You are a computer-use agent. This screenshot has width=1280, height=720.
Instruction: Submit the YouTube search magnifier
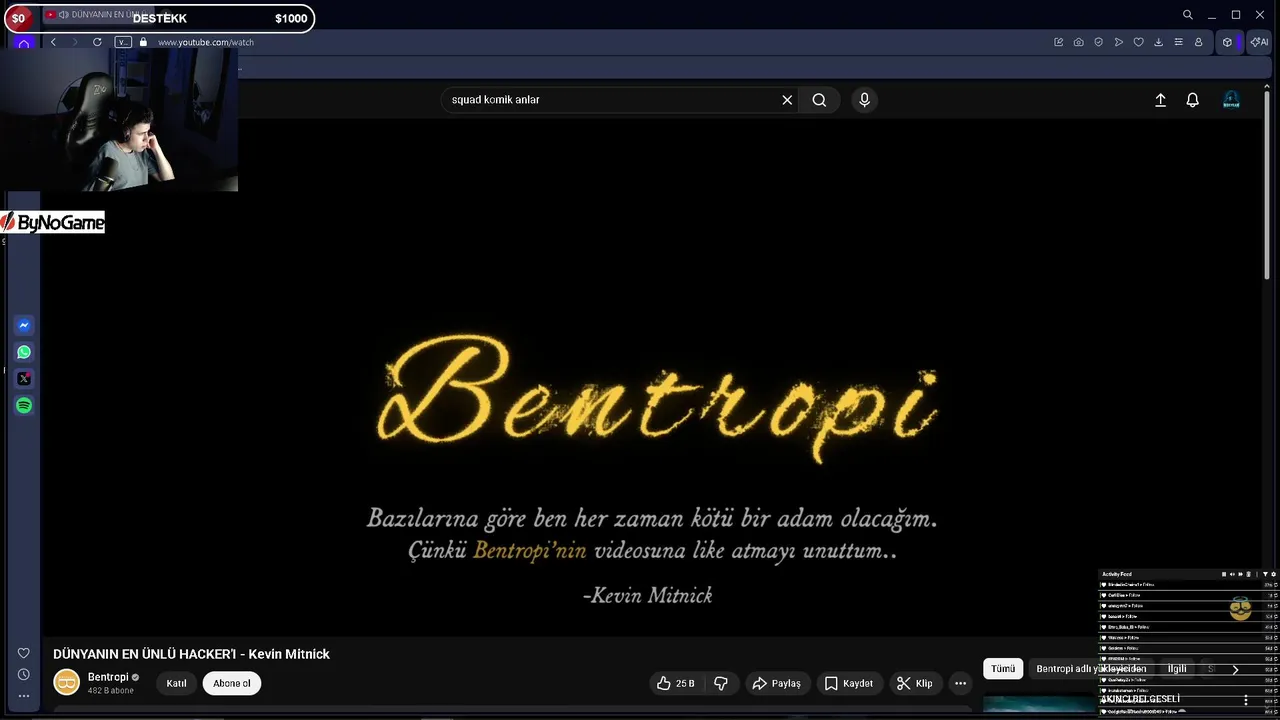(x=819, y=100)
